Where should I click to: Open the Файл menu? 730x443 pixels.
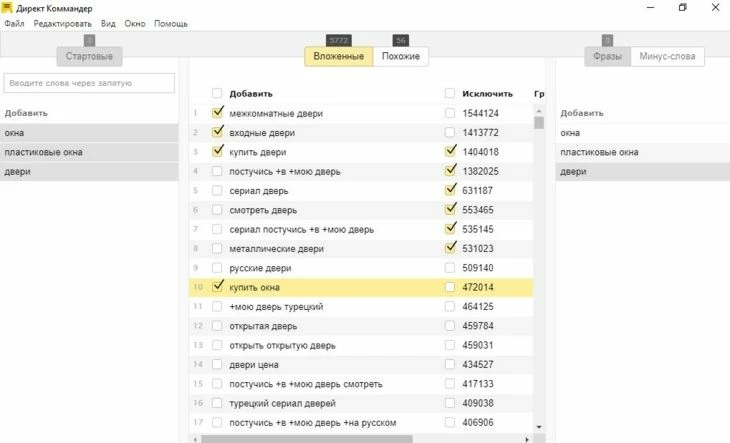tap(14, 23)
